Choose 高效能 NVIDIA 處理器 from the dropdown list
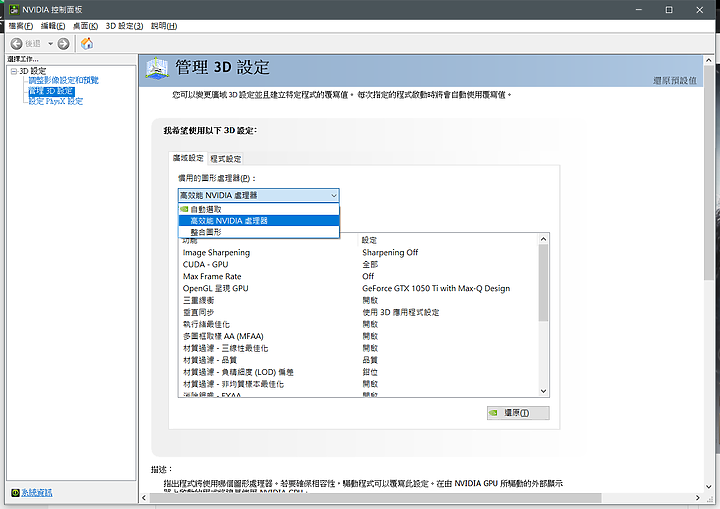The image size is (720, 509). [259, 221]
